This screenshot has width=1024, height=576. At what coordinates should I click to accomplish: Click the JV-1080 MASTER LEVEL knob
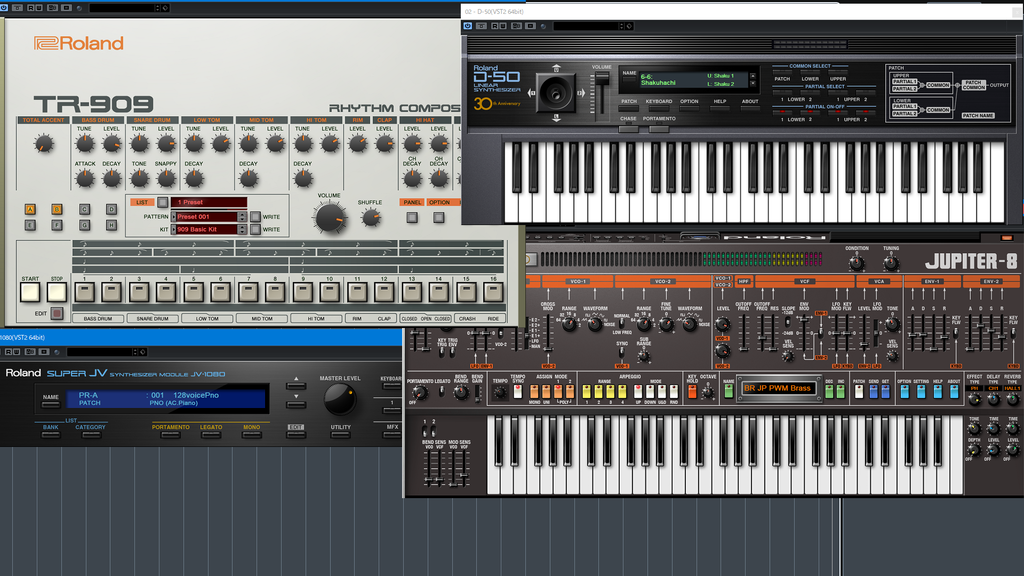pos(340,399)
